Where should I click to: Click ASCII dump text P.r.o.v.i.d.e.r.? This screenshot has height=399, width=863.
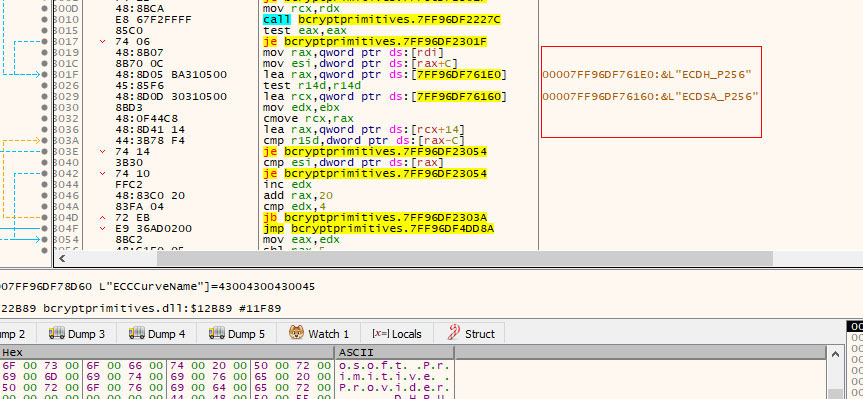tap(395, 387)
